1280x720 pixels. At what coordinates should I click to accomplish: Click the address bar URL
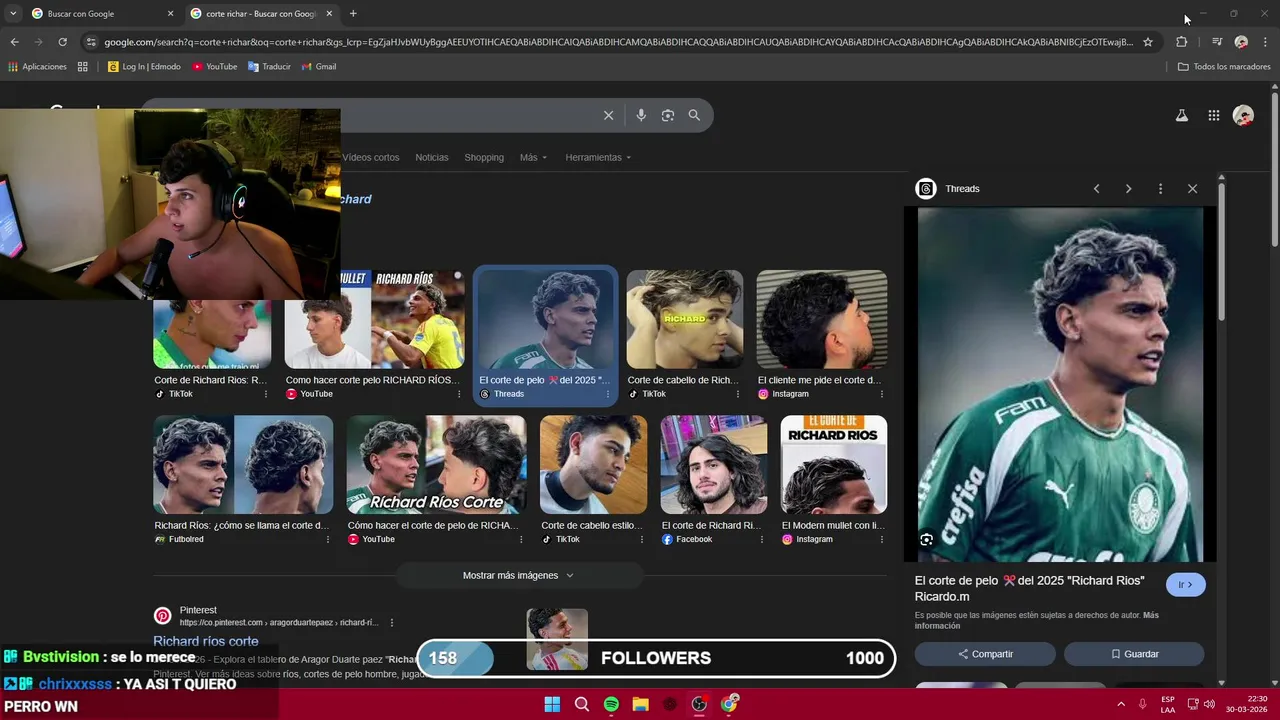point(618,42)
